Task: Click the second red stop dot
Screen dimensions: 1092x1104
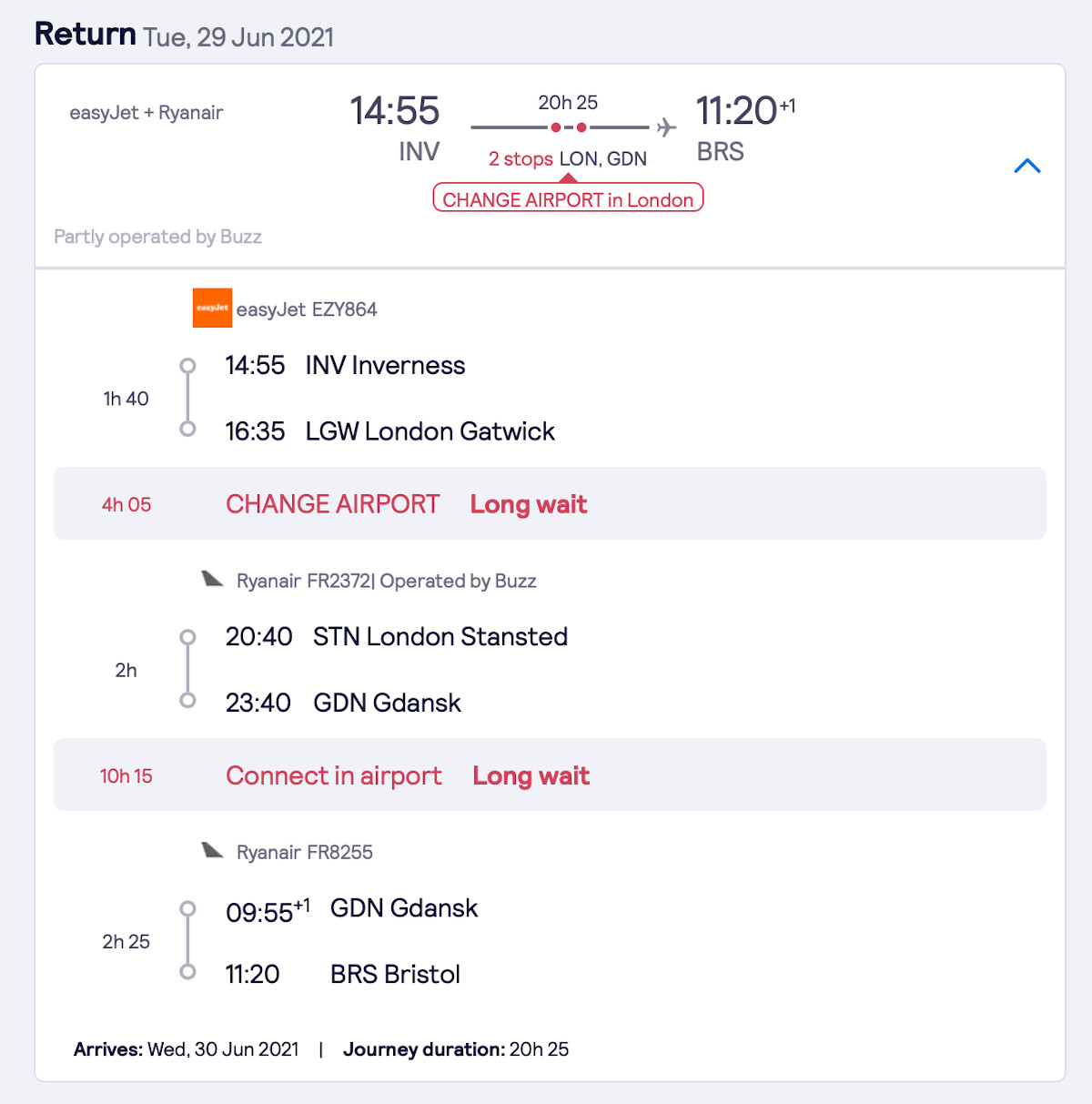Action: pos(581,127)
